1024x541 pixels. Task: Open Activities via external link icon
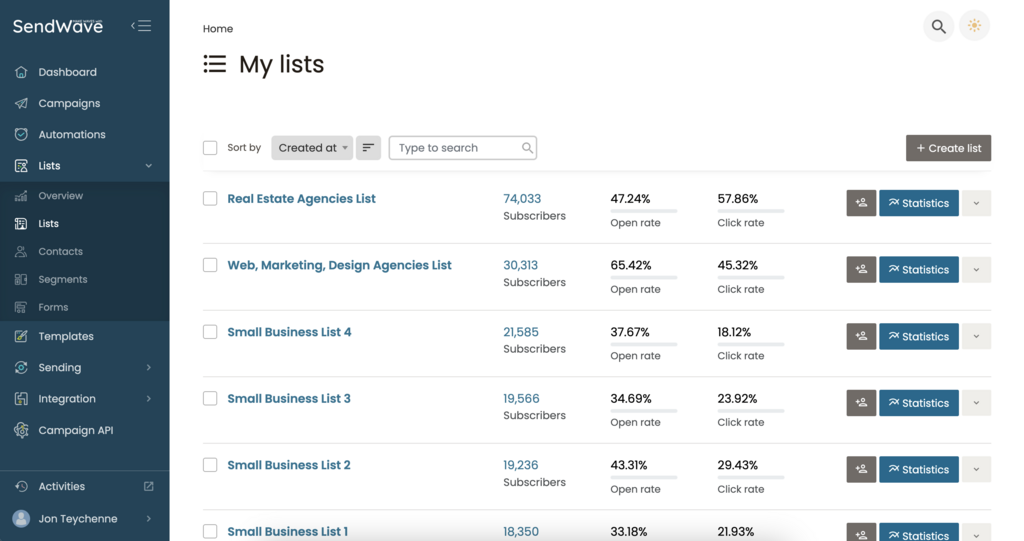click(149, 487)
